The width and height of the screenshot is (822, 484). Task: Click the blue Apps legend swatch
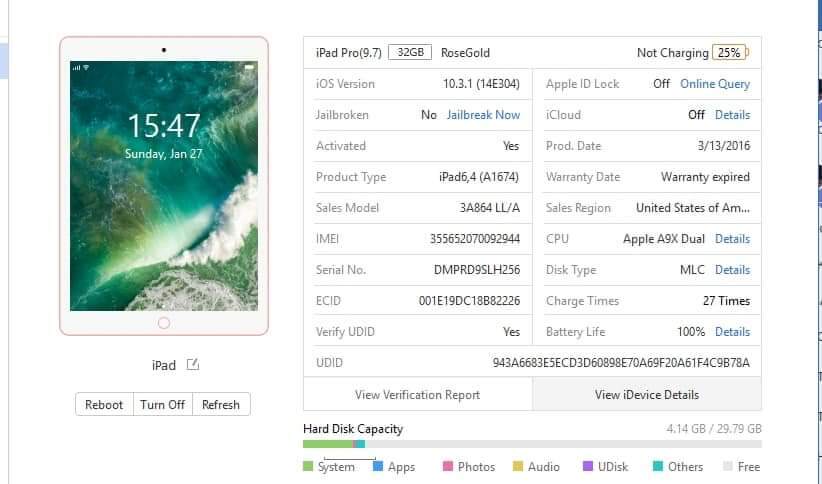coord(378,467)
